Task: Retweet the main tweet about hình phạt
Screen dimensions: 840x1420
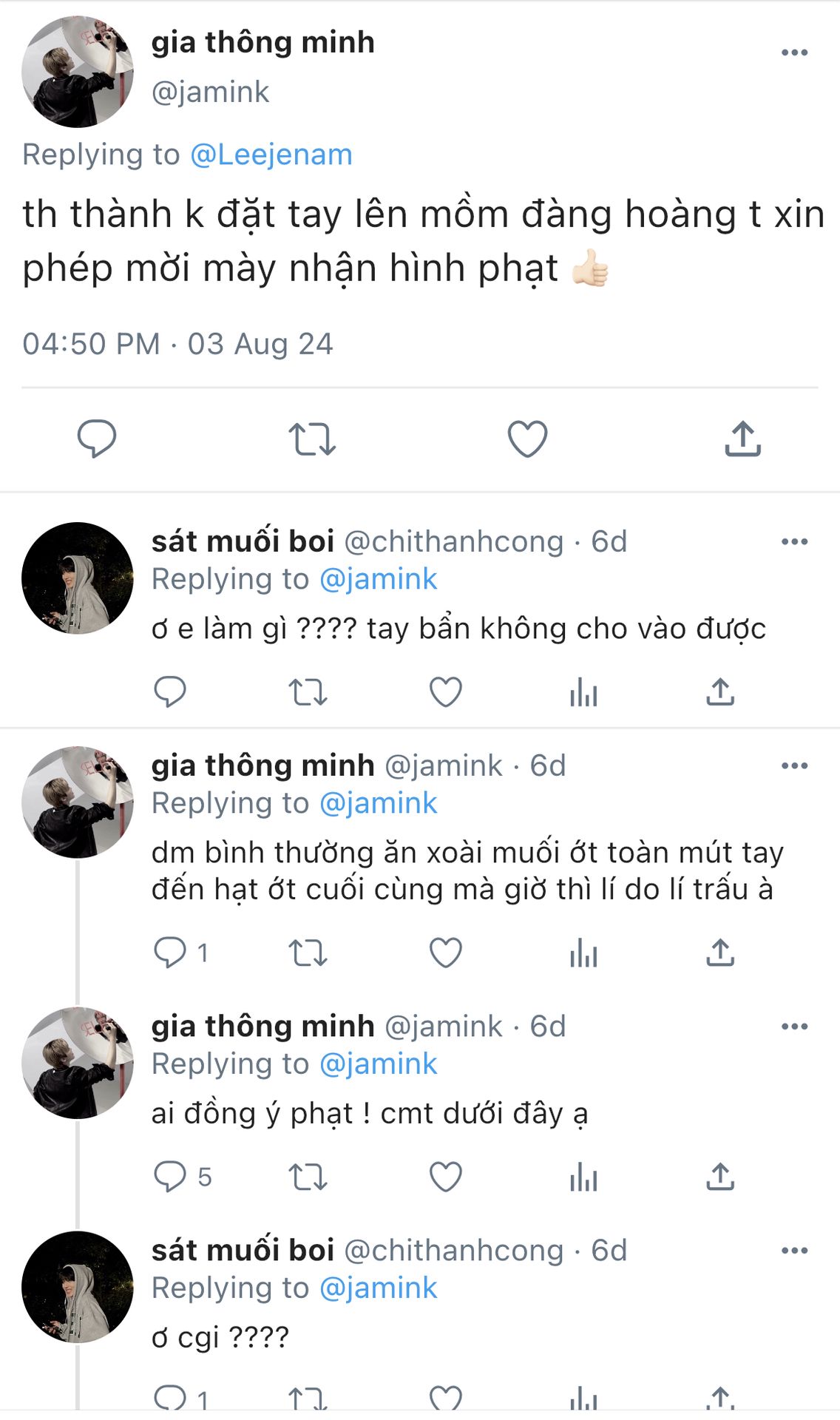Action: tap(312, 439)
